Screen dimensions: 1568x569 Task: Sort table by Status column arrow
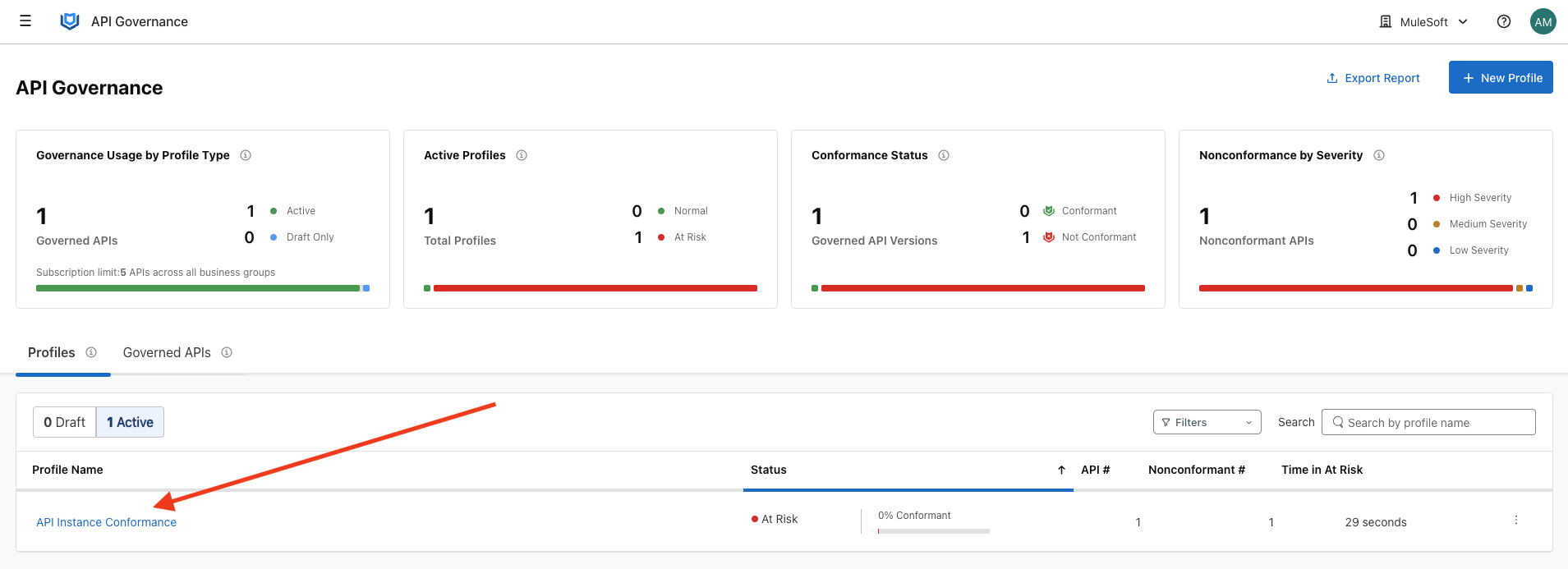(x=1061, y=470)
